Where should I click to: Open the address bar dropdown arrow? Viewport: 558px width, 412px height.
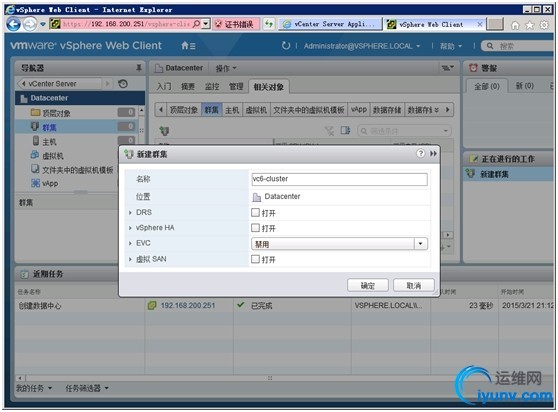pos(206,24)
